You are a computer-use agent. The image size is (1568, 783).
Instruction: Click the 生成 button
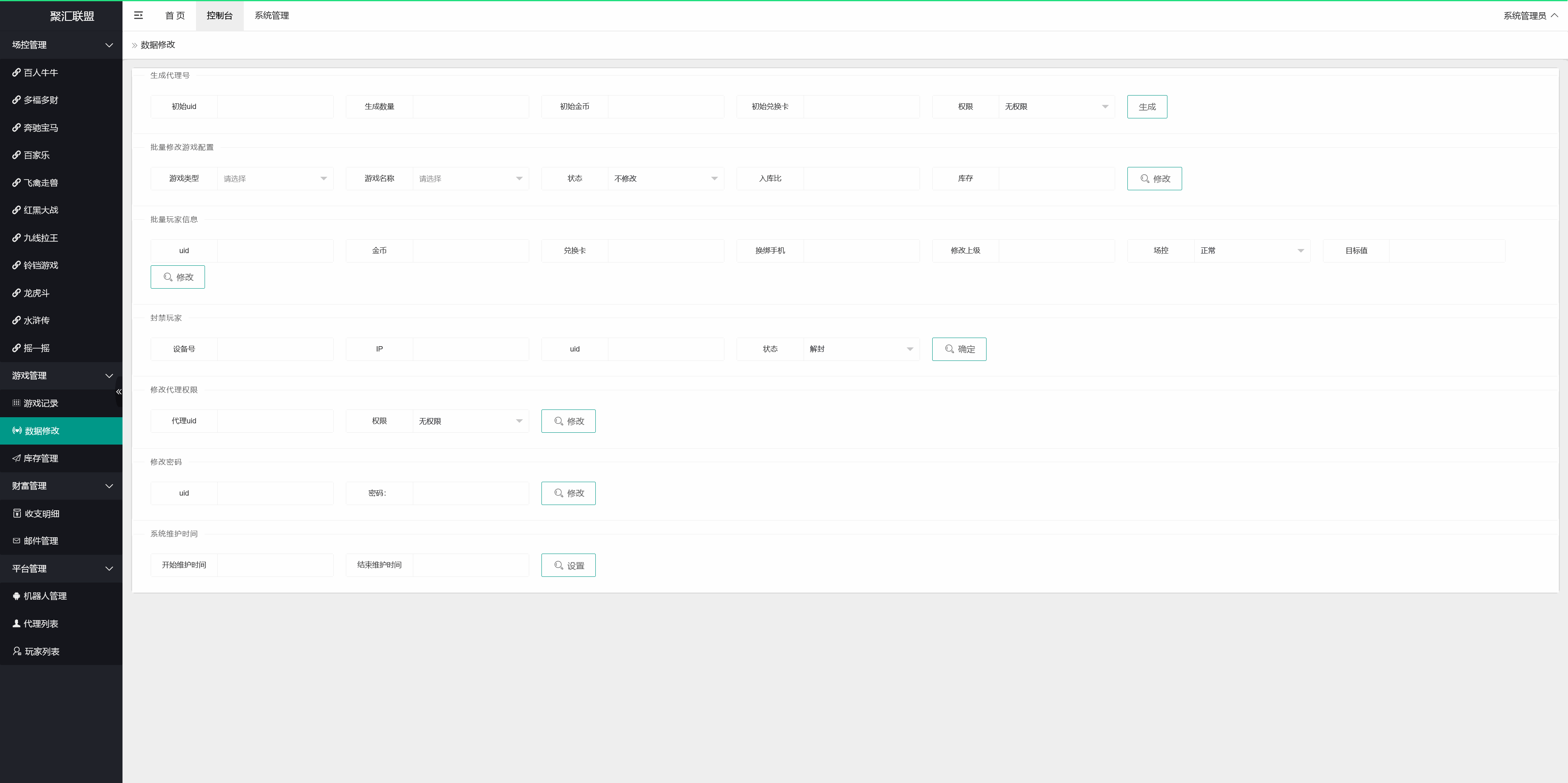coord(1147,107)
